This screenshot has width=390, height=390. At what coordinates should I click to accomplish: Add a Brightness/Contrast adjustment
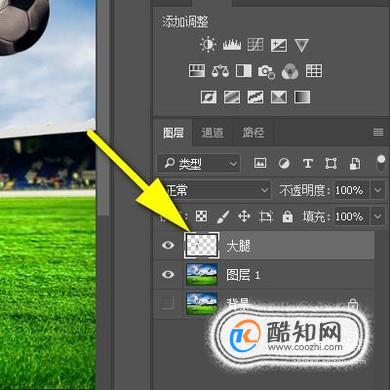208,45
